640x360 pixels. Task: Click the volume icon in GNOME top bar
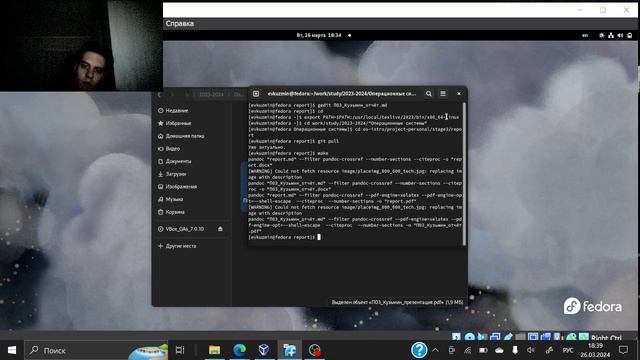click(x=620, y=36)
